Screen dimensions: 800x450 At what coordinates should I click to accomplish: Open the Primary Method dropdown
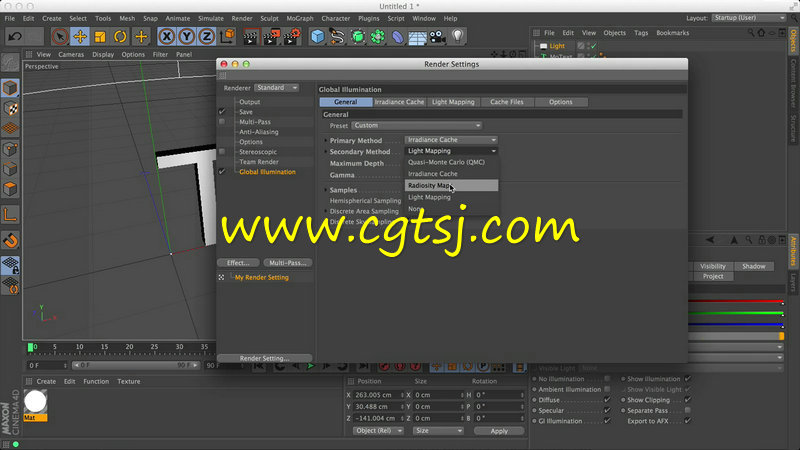pyautogui.click(x=451, y=140)
